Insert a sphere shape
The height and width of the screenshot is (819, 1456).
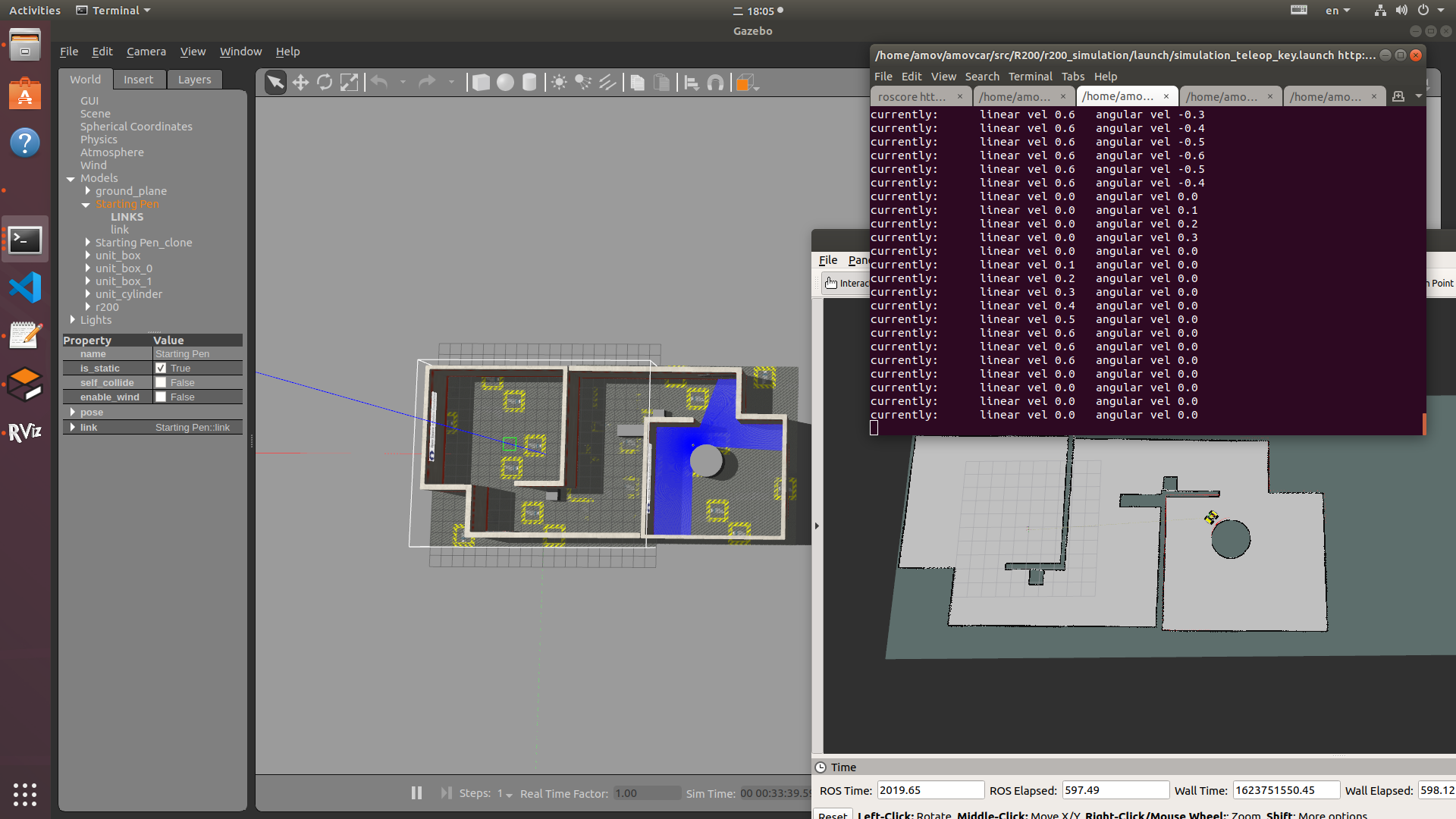pyautogui.click(x=505, y=82)
